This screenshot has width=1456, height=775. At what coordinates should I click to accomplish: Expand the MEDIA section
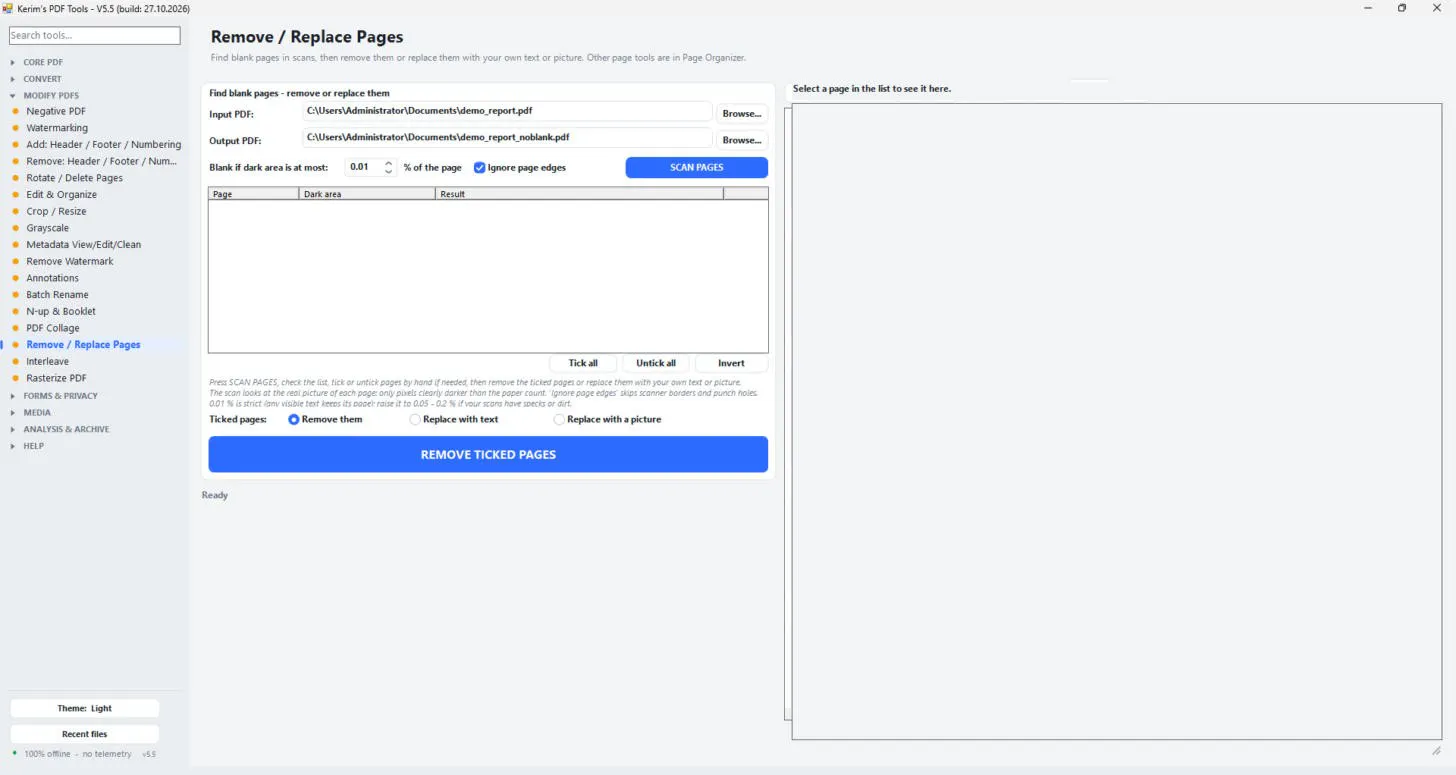coord(37,412)
